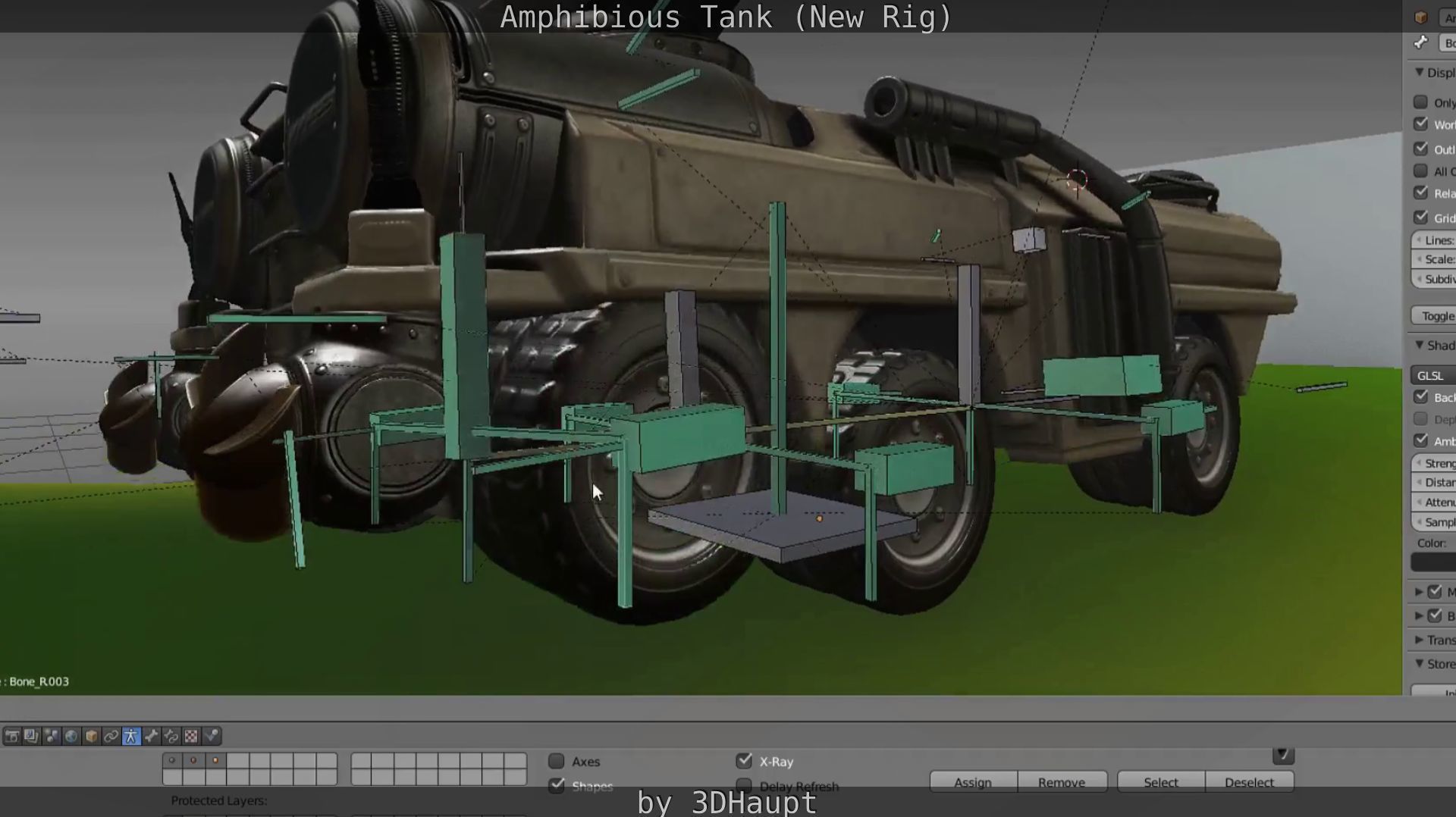
Task: Adjust the Samples field
Action: click(x=1433, y=521)
